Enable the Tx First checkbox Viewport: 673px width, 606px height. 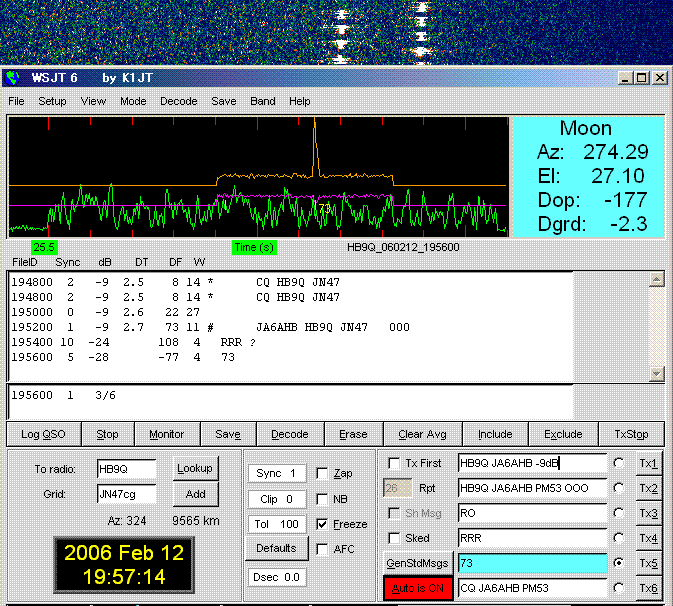(x=394, y=463)
